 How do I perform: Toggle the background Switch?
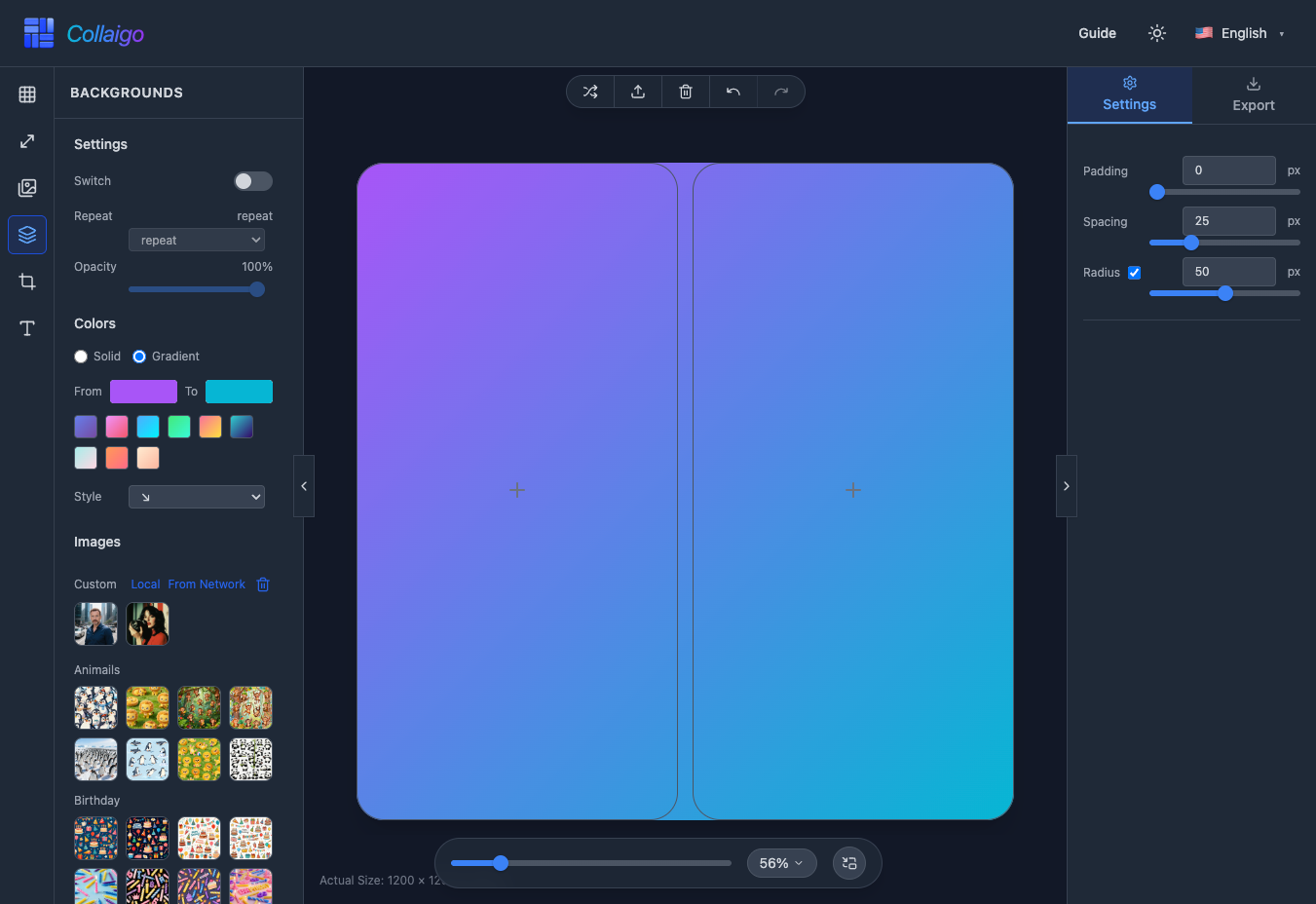coord(253,181)
